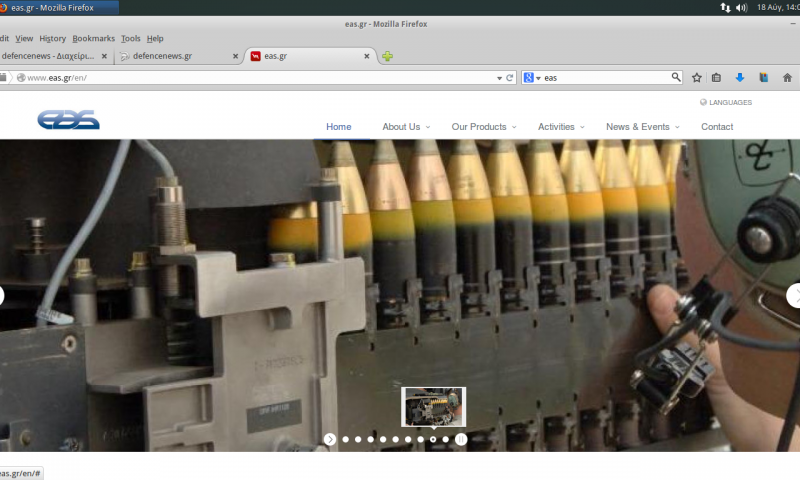Screen dimensions: 800x480
Task: Click the EAS logo
Action: 68,120
